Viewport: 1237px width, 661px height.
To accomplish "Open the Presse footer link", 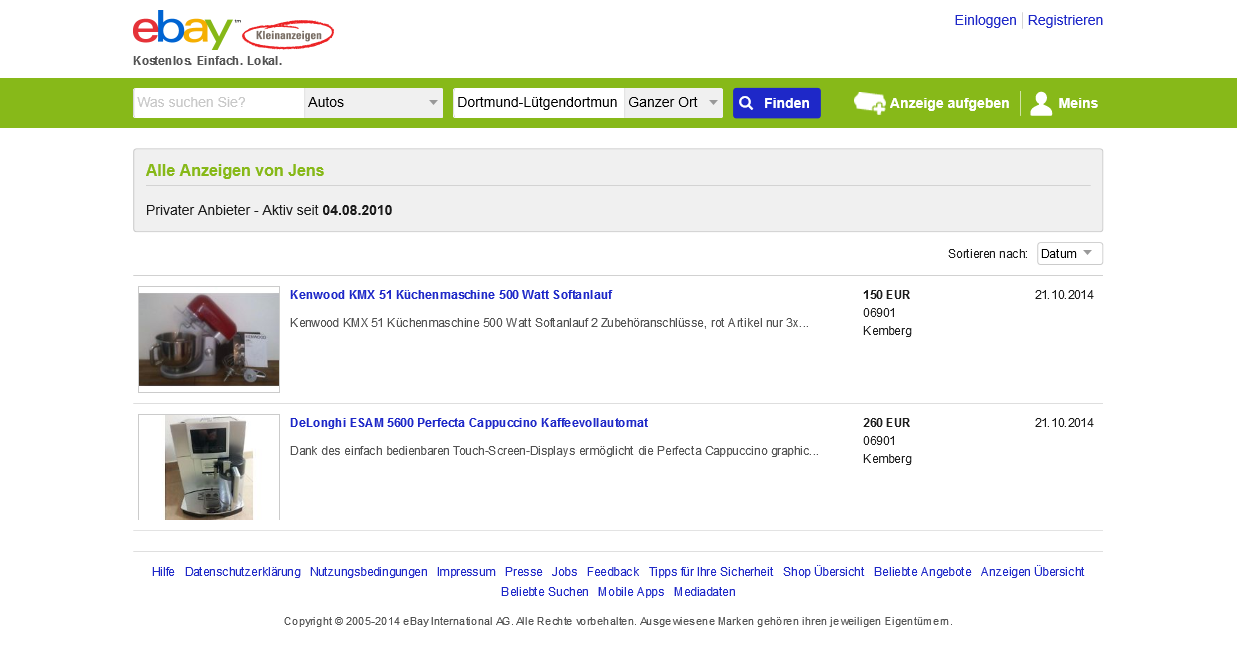I will [524, 572].
